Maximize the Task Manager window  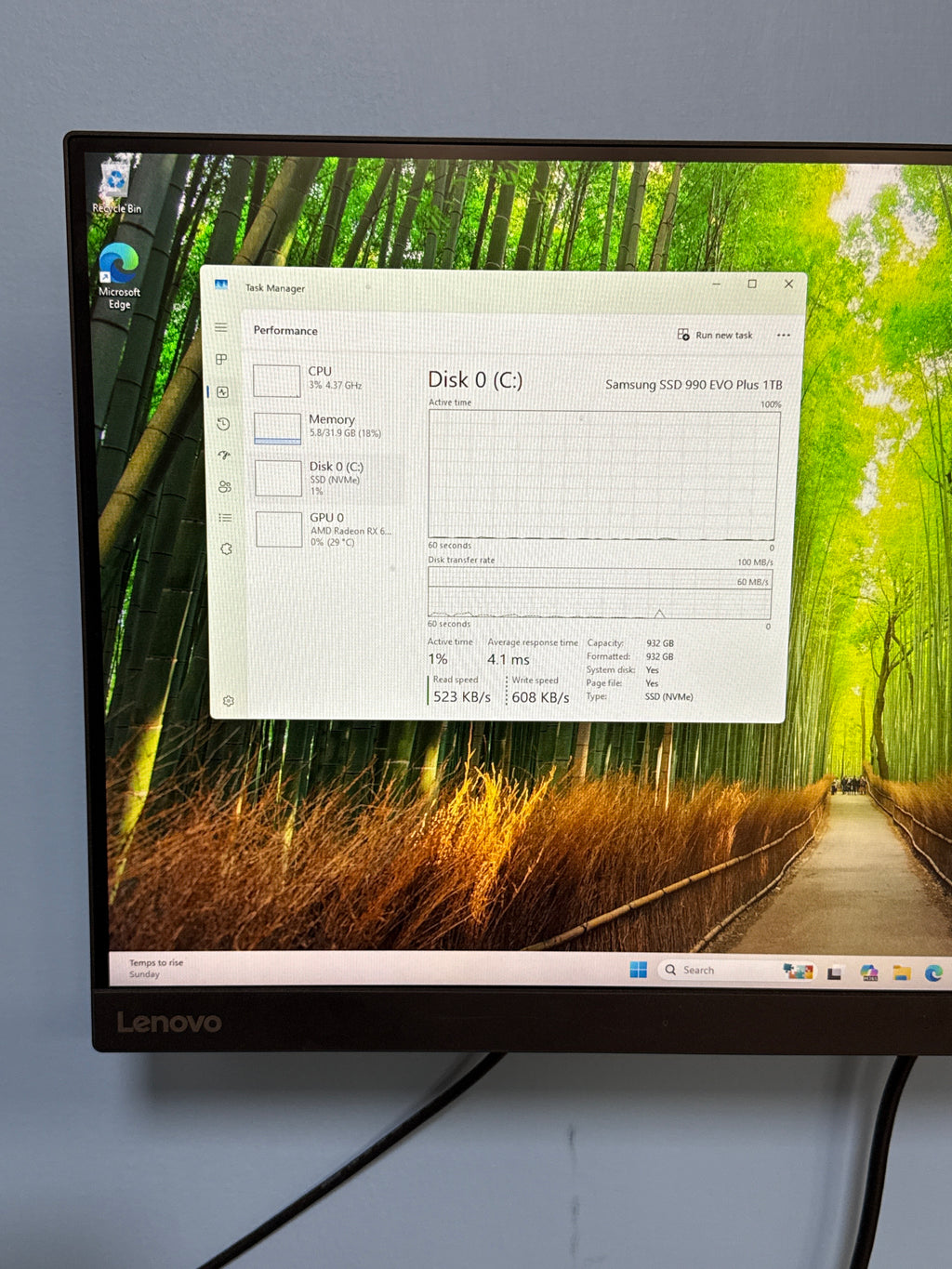(x=752, y=284)
